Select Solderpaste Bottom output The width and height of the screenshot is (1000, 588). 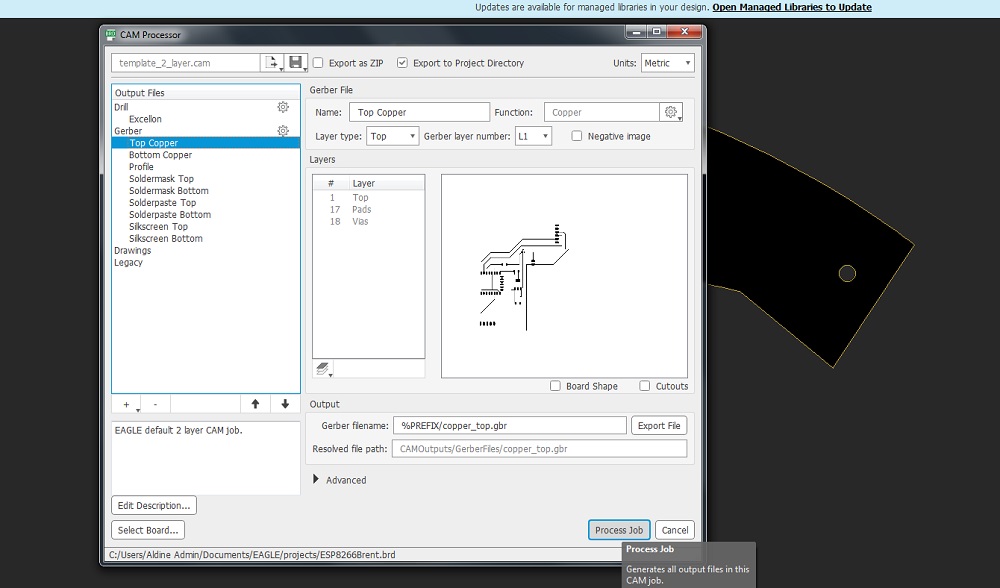170,215
